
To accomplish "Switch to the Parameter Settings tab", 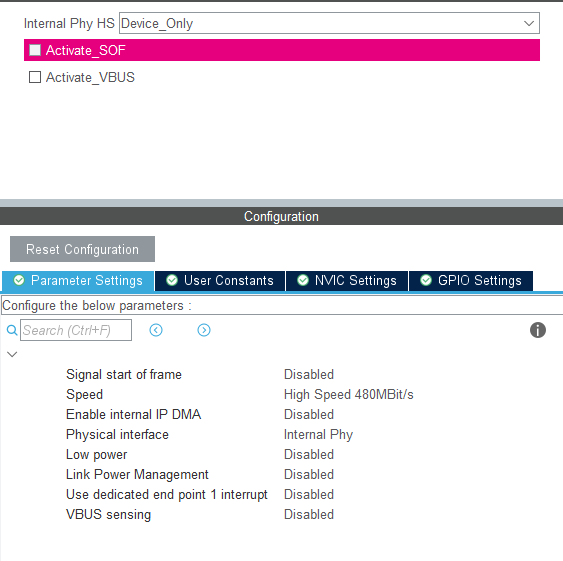I will pos(78,280).
